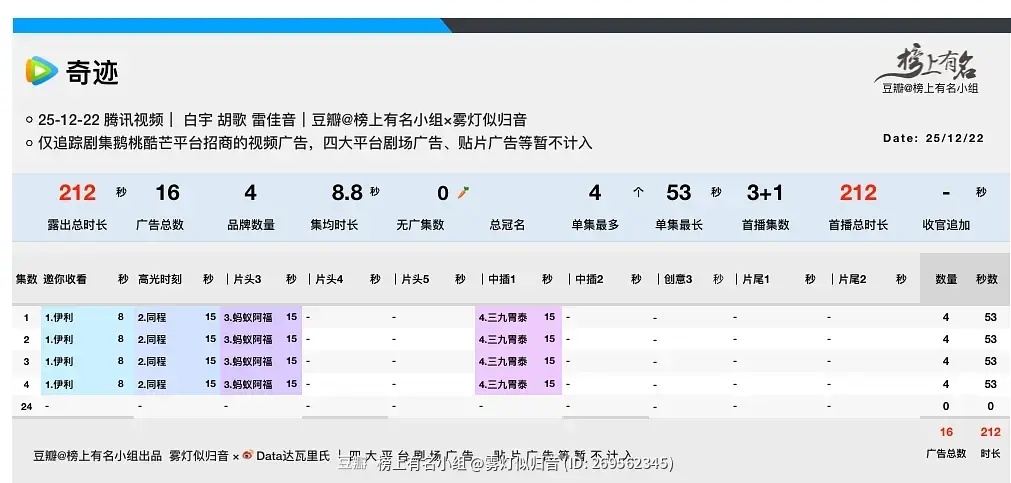Click the footer text 豆瓣@榜上有名小组出品
Screen dimensions: 1011x483
(x=97, y=456)
